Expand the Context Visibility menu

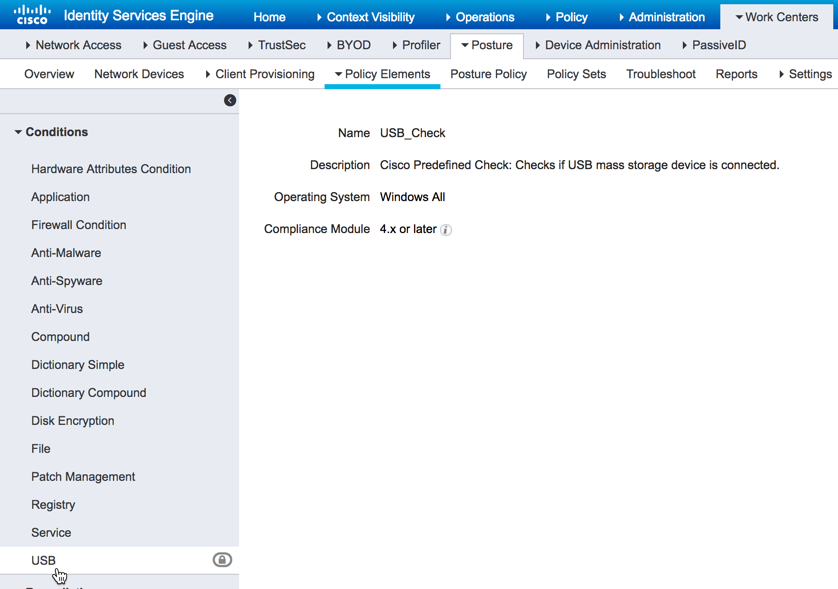[366, 17]
